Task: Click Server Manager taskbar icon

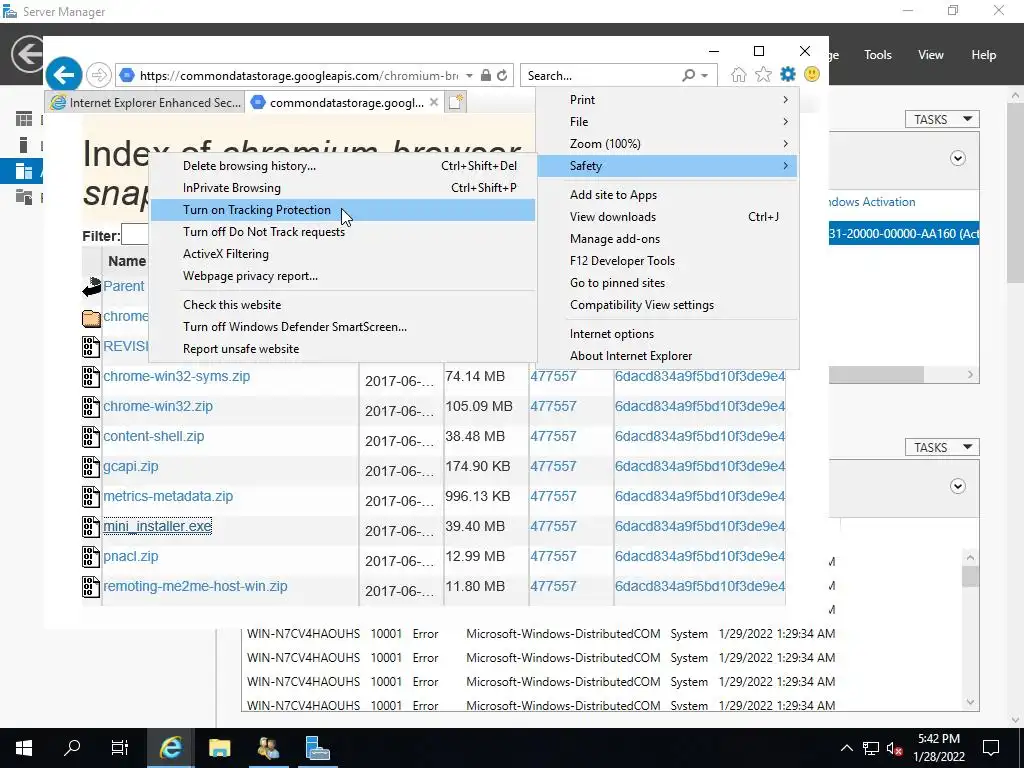Action: (317, 748)
